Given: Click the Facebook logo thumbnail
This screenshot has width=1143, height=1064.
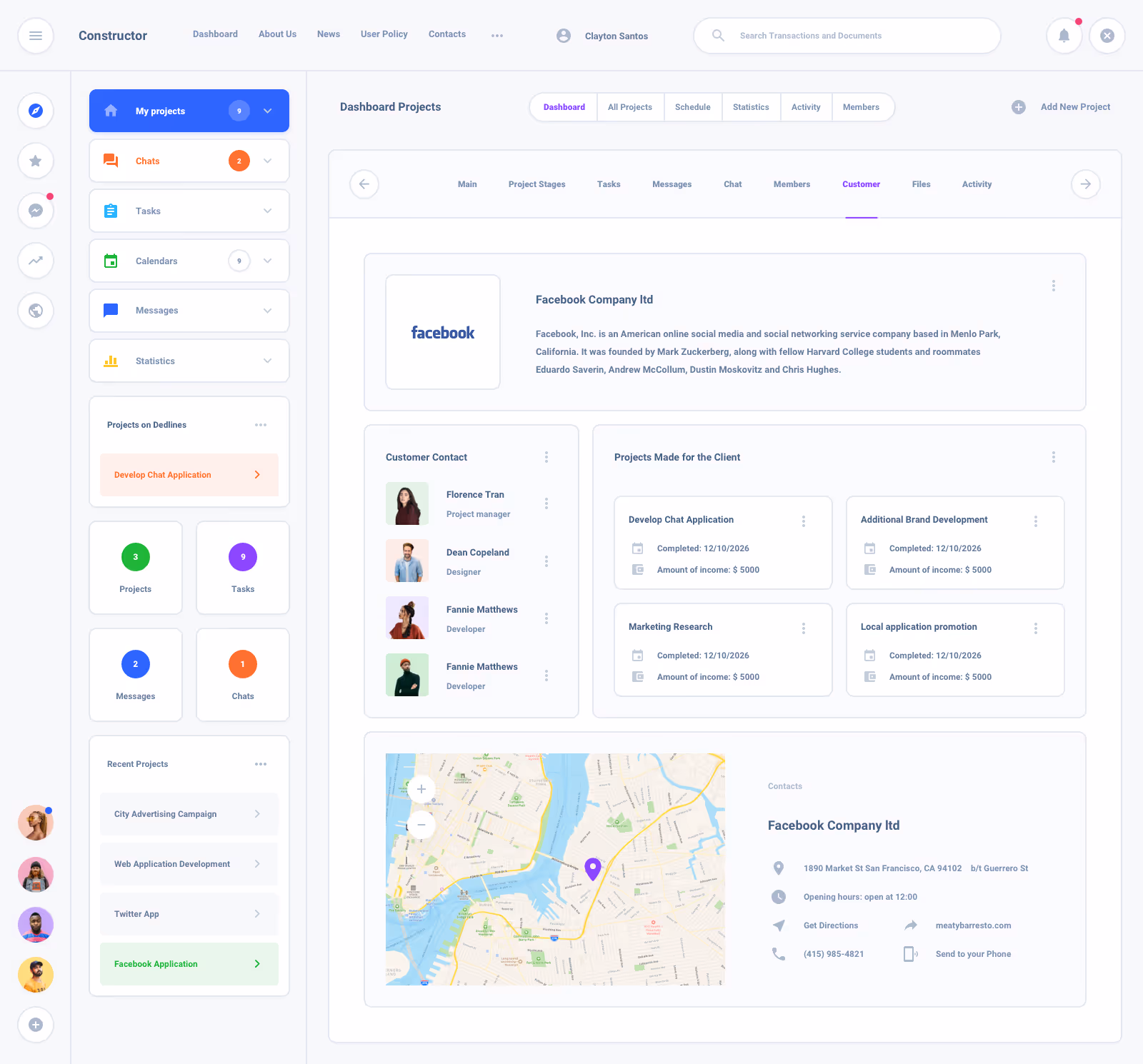Looking at the screenshot, I should pos(443,332).
